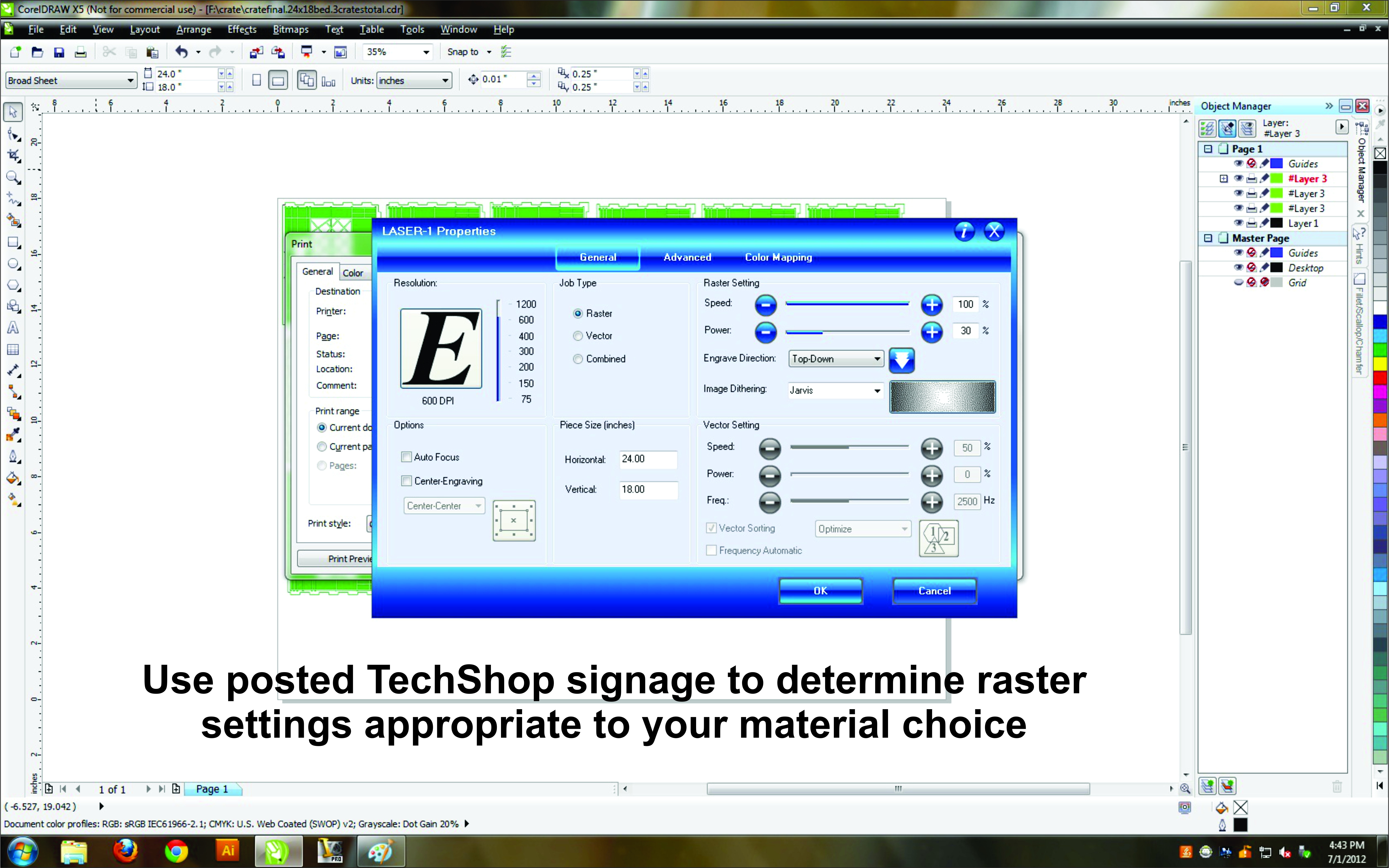Select Current document print range radio
Viewport: 1389px width, 868px height.
[322, 428]
